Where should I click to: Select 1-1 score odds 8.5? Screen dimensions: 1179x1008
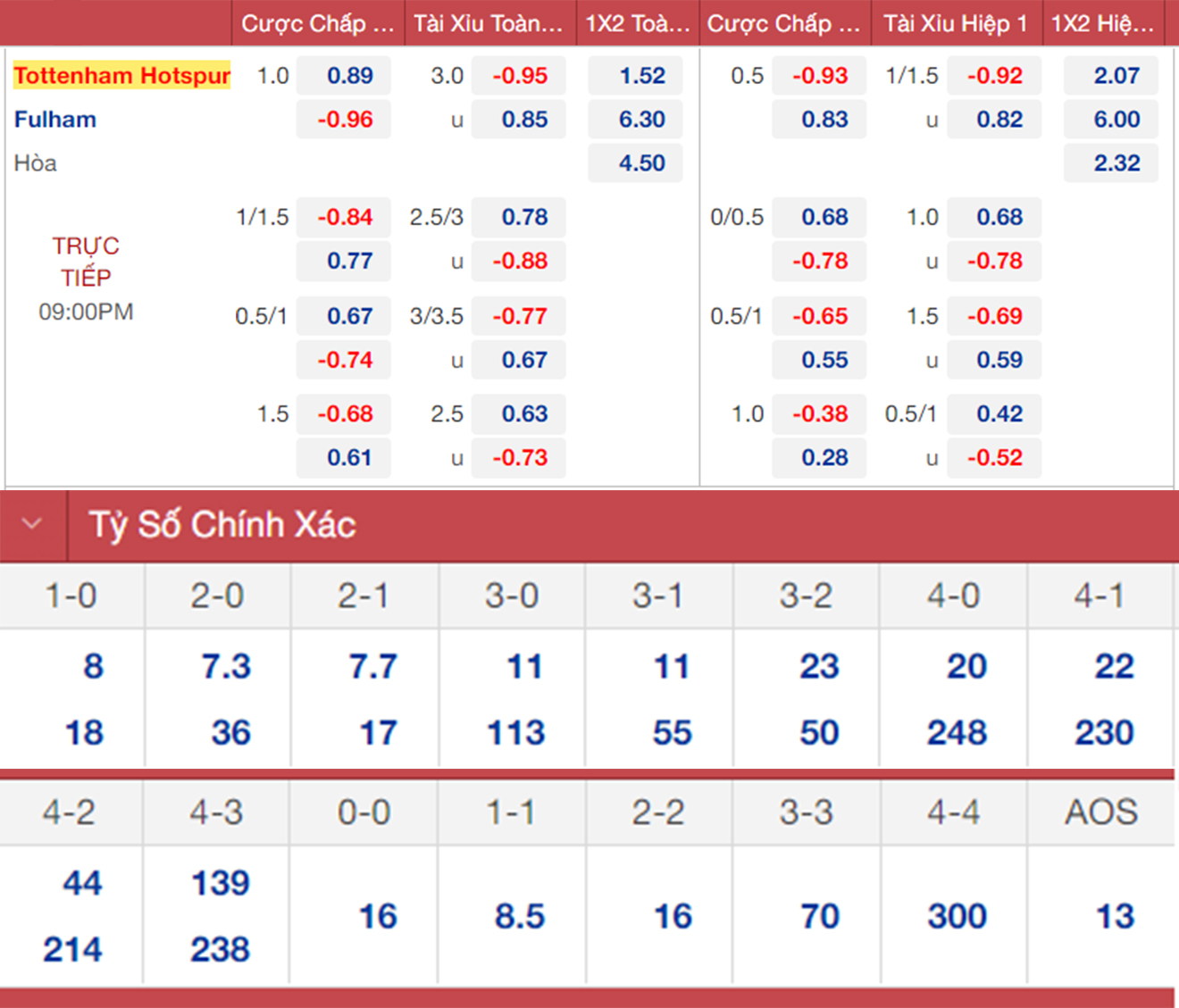[x=519, y=916]
